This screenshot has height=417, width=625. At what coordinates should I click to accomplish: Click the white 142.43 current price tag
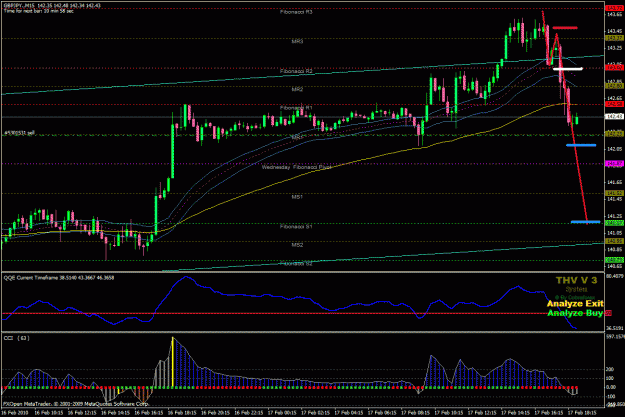[615, 117]
